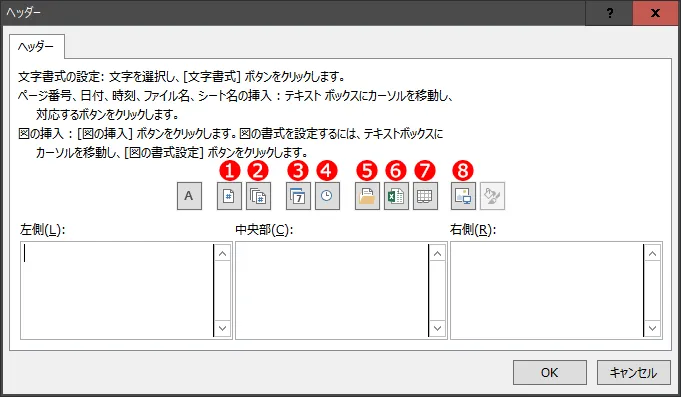Open the Format Text button (A)

pyautogui.click(x=189, y=196)
